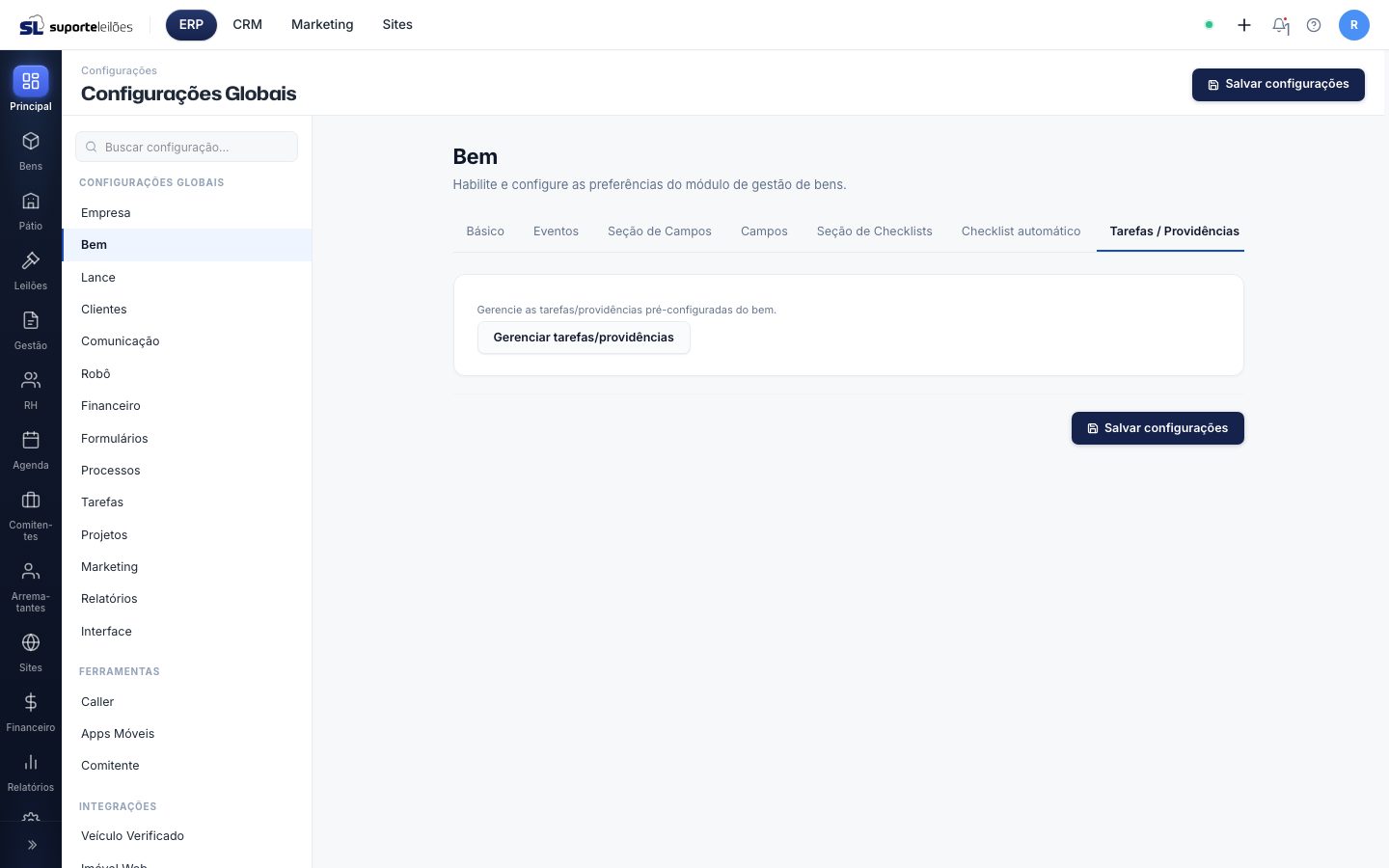Switch to CRM module
This screenshot has width=1389, height=868.
tap(248, 25)
